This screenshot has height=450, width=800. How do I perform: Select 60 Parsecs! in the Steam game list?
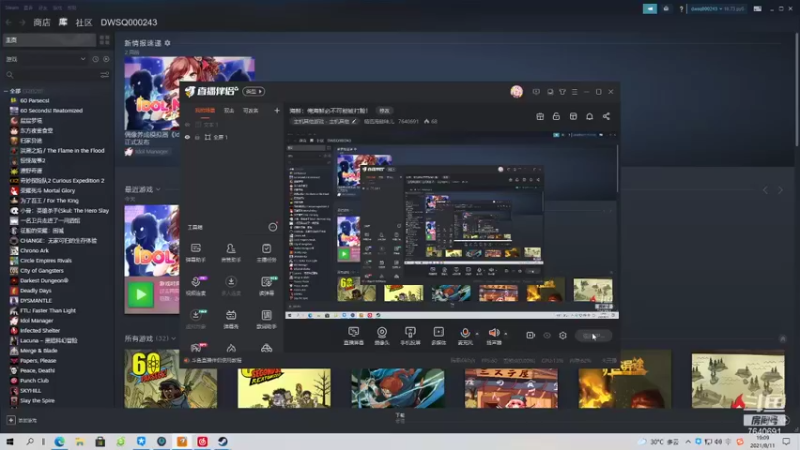point(35,101)
